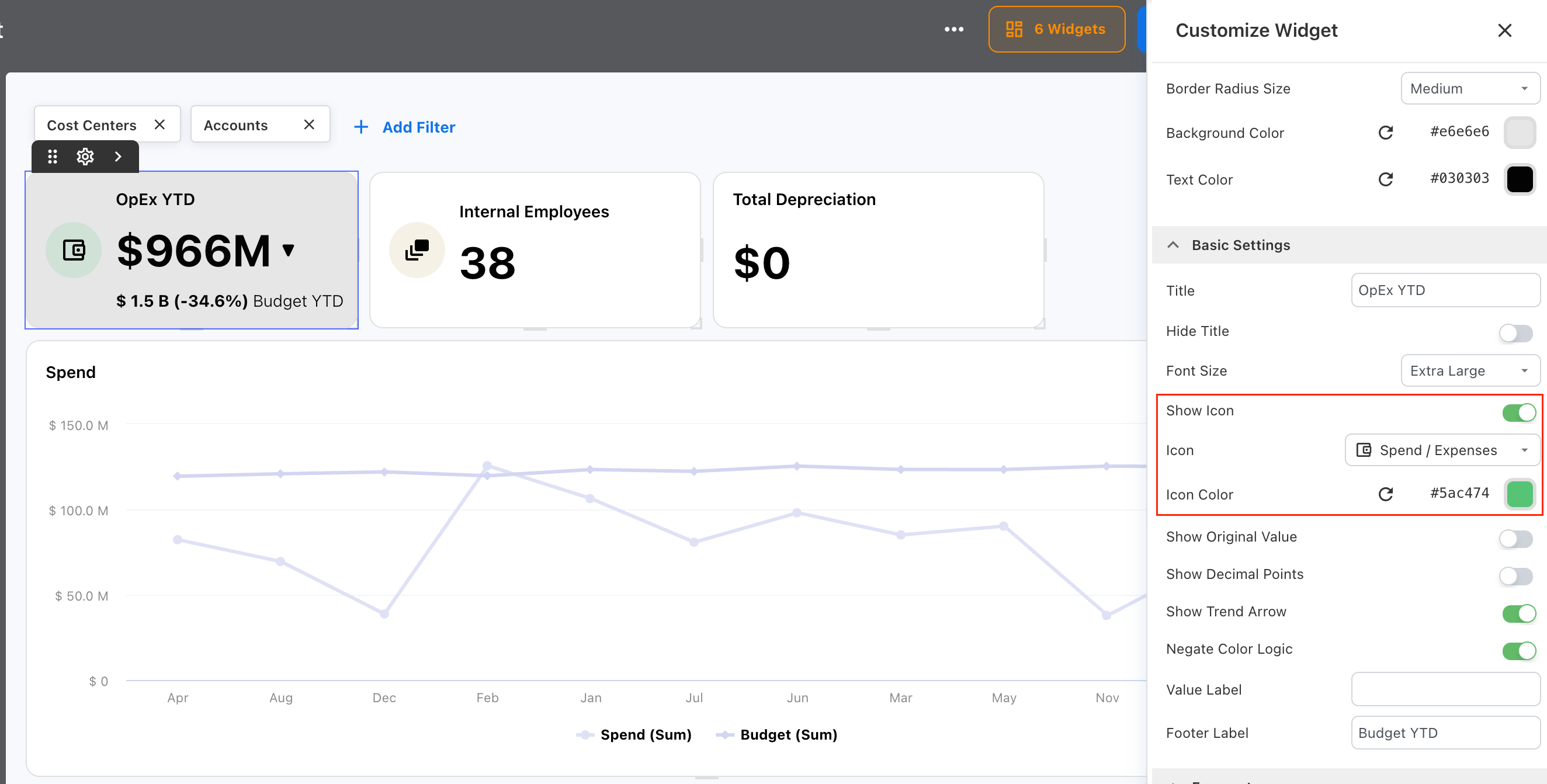
Task: Click the Internal Employees stack icon
Action: (x=417, y=249)
